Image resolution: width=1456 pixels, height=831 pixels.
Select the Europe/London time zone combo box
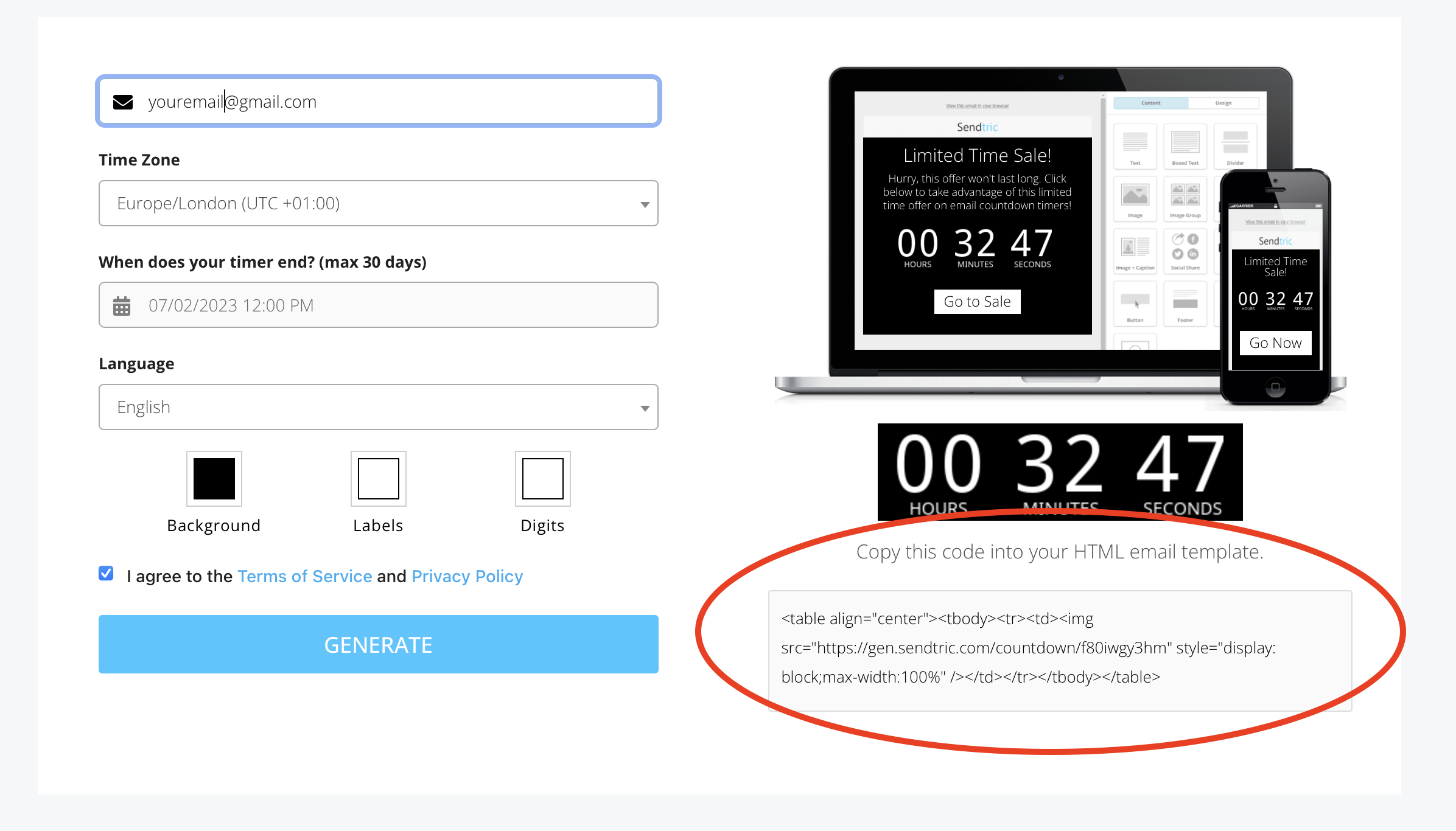point(379,203)
